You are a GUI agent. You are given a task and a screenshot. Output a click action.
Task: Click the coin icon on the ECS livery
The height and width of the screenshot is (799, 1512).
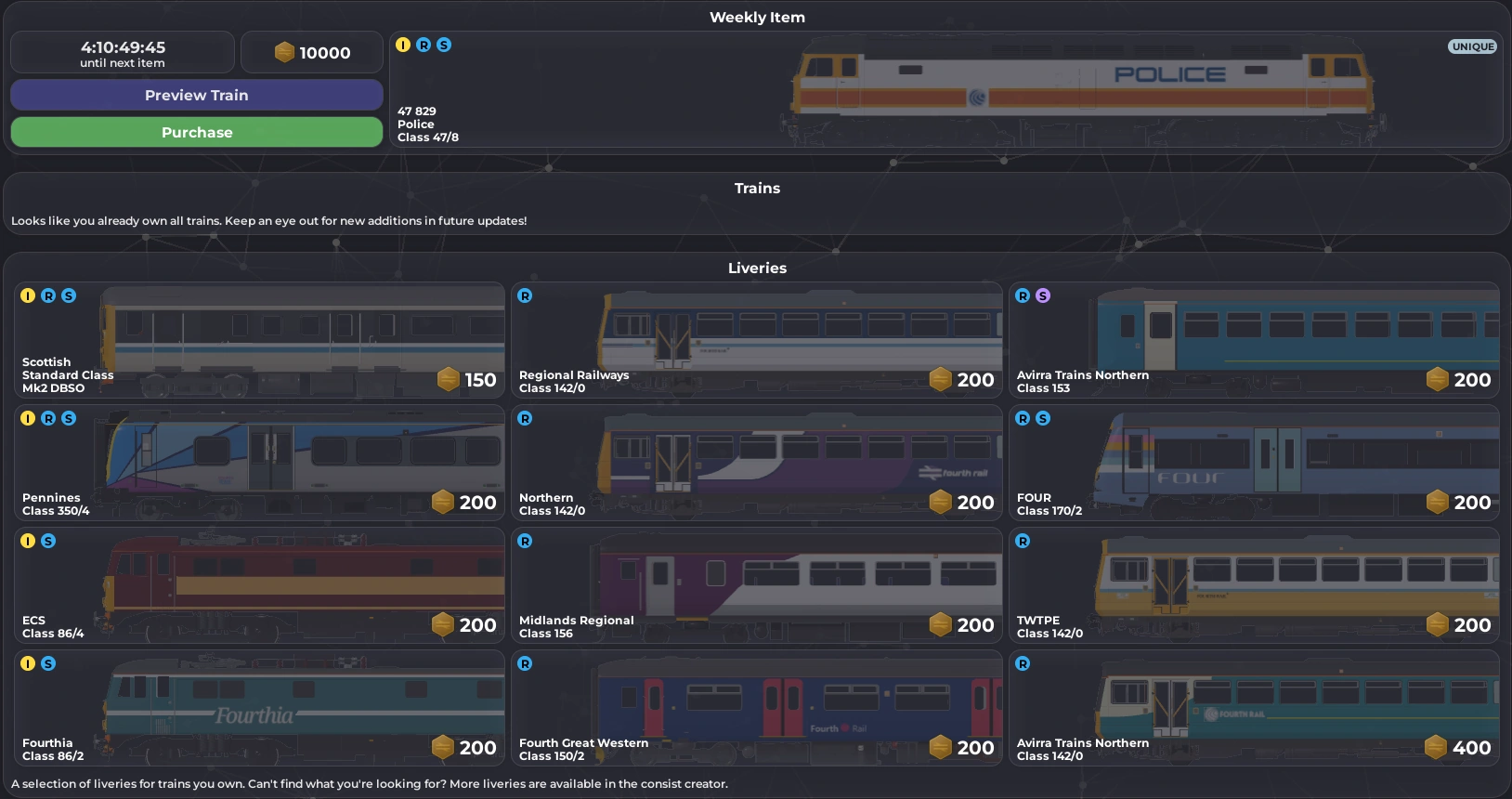point(443,624)
